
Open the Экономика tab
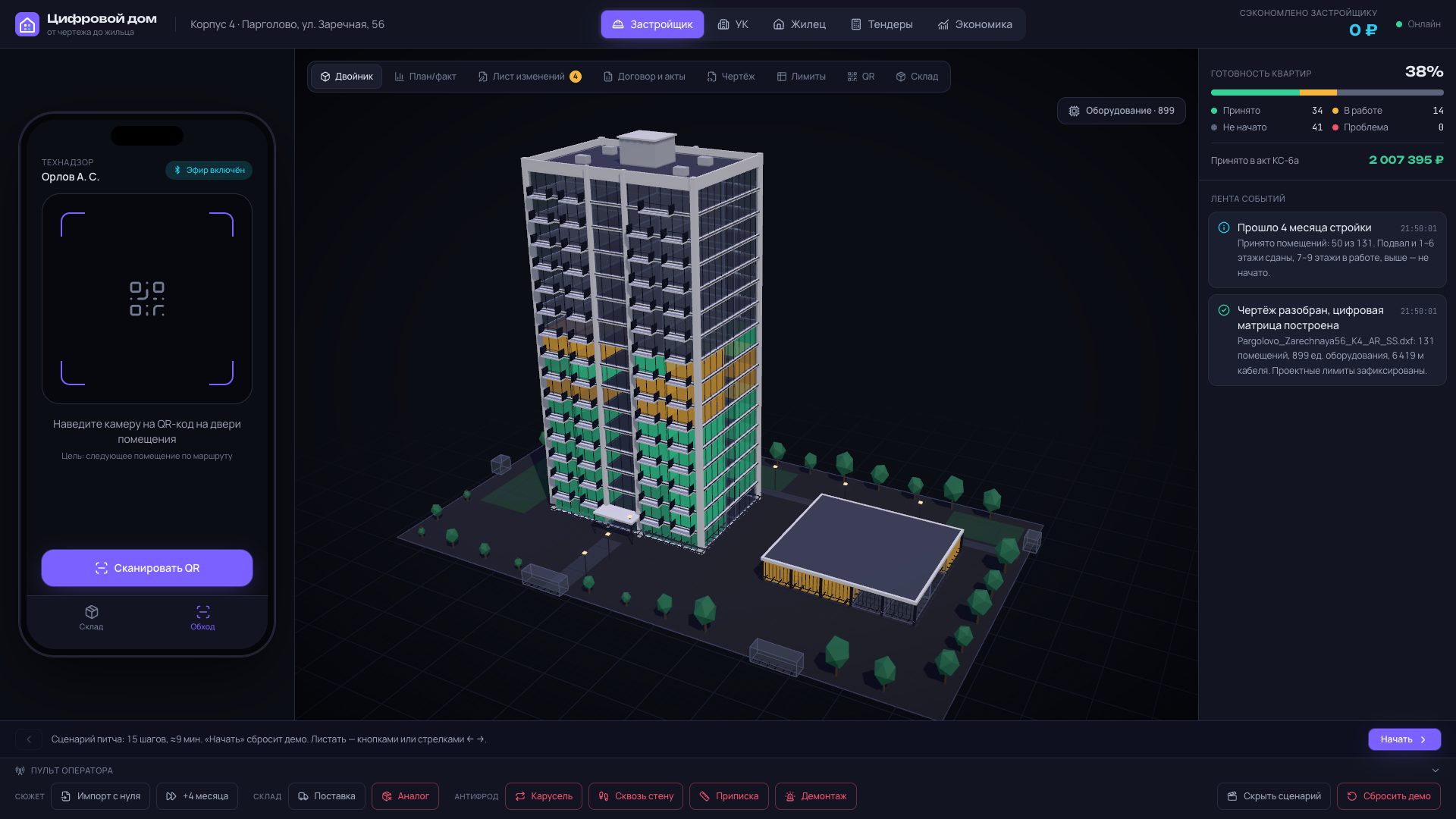tap(974, 24)
